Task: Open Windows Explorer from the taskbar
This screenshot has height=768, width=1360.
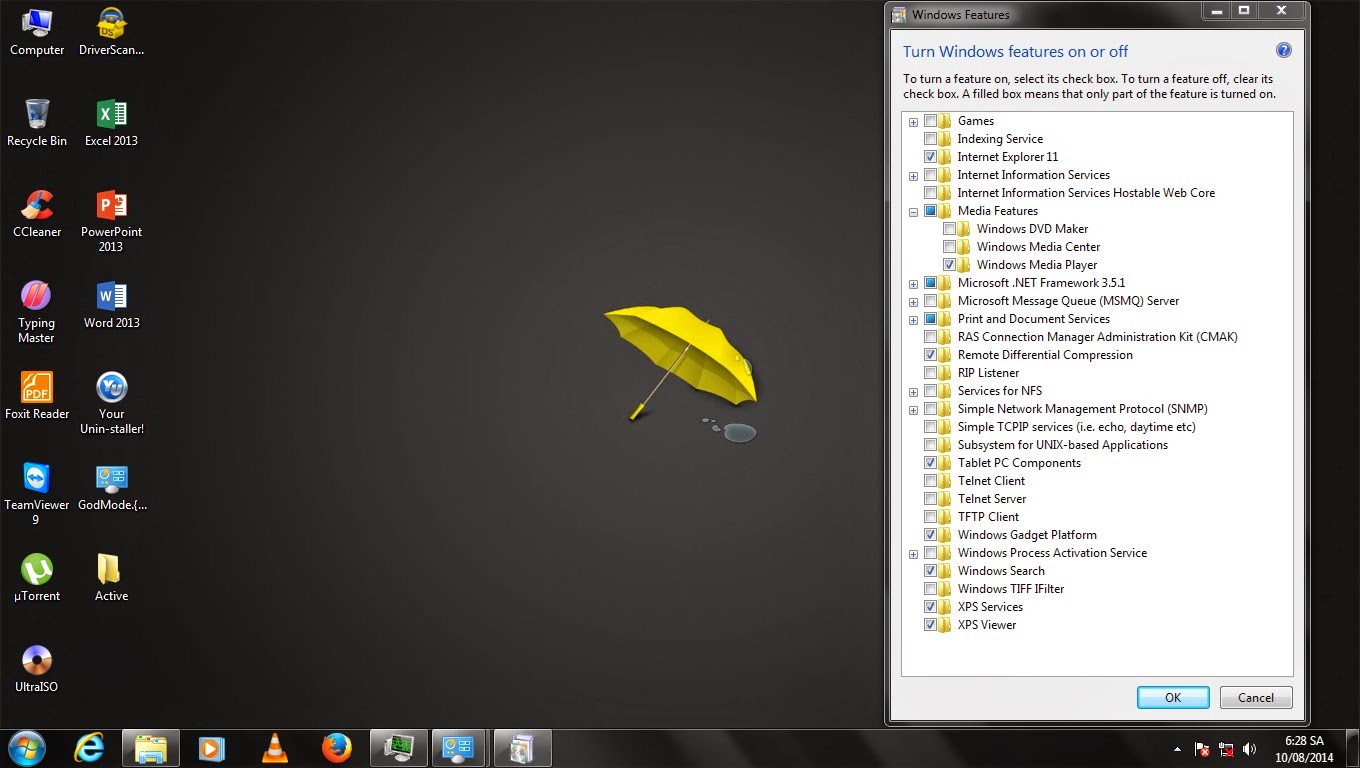Action: pyautogui.click(x=151, y=748)
